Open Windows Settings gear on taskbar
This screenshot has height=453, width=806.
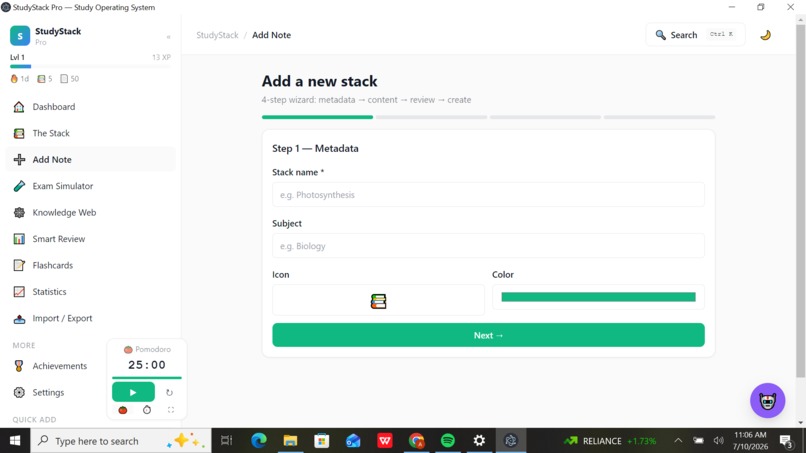click(479, 441)
